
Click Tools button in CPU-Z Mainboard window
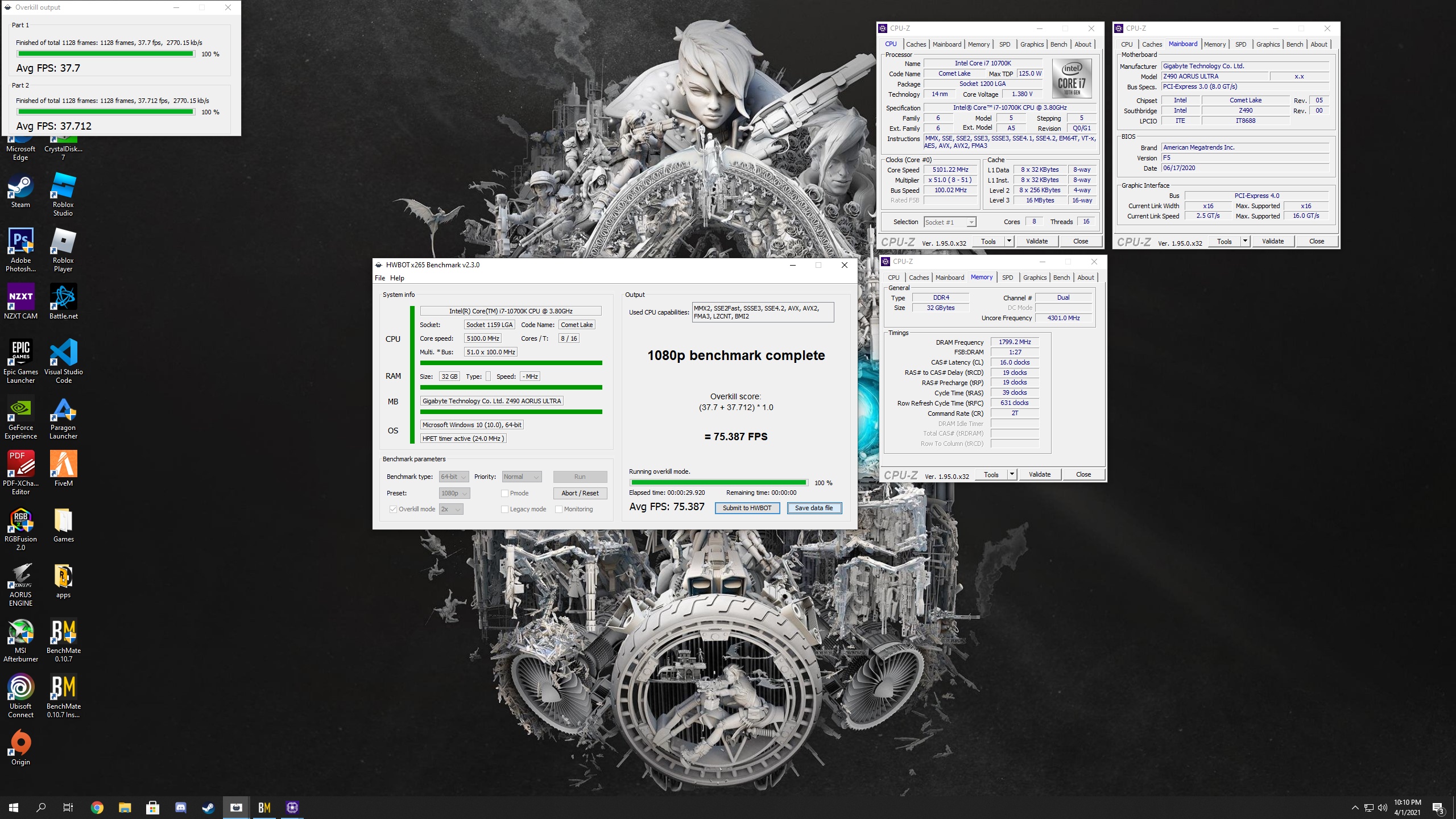click(x=1225, y=241)
